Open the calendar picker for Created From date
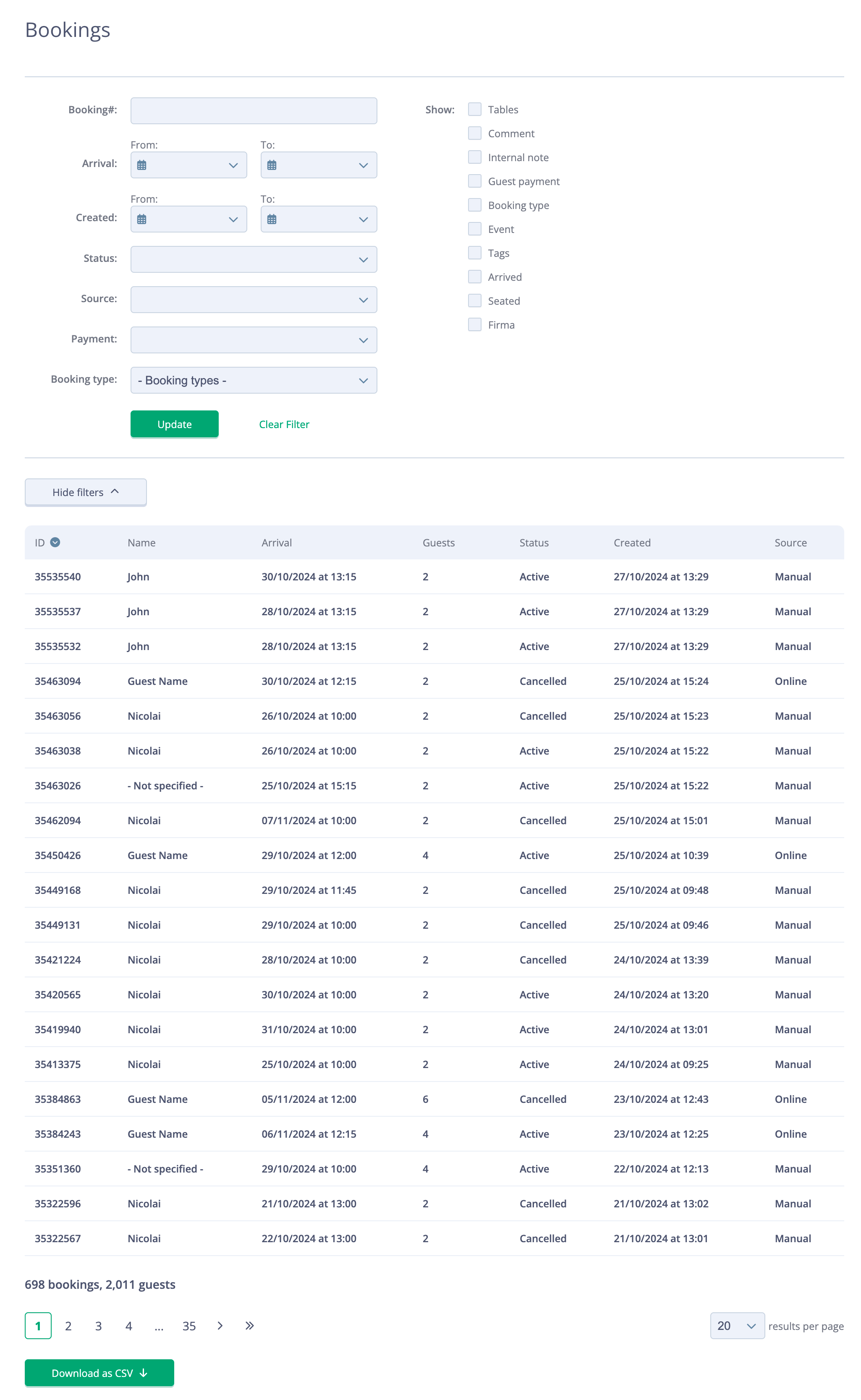861x1400 pixels. [143, 219]
